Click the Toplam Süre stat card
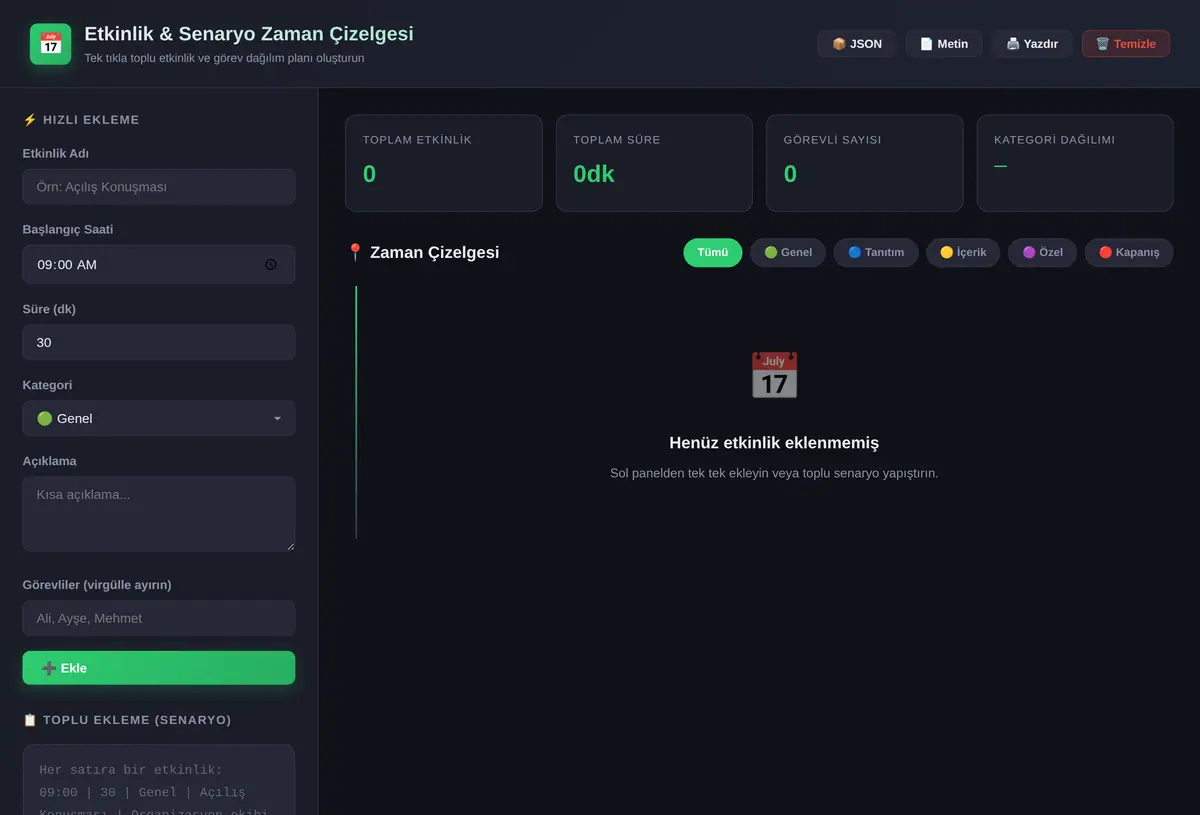This screenshot has width=1200, height=815. click(654, 163)
